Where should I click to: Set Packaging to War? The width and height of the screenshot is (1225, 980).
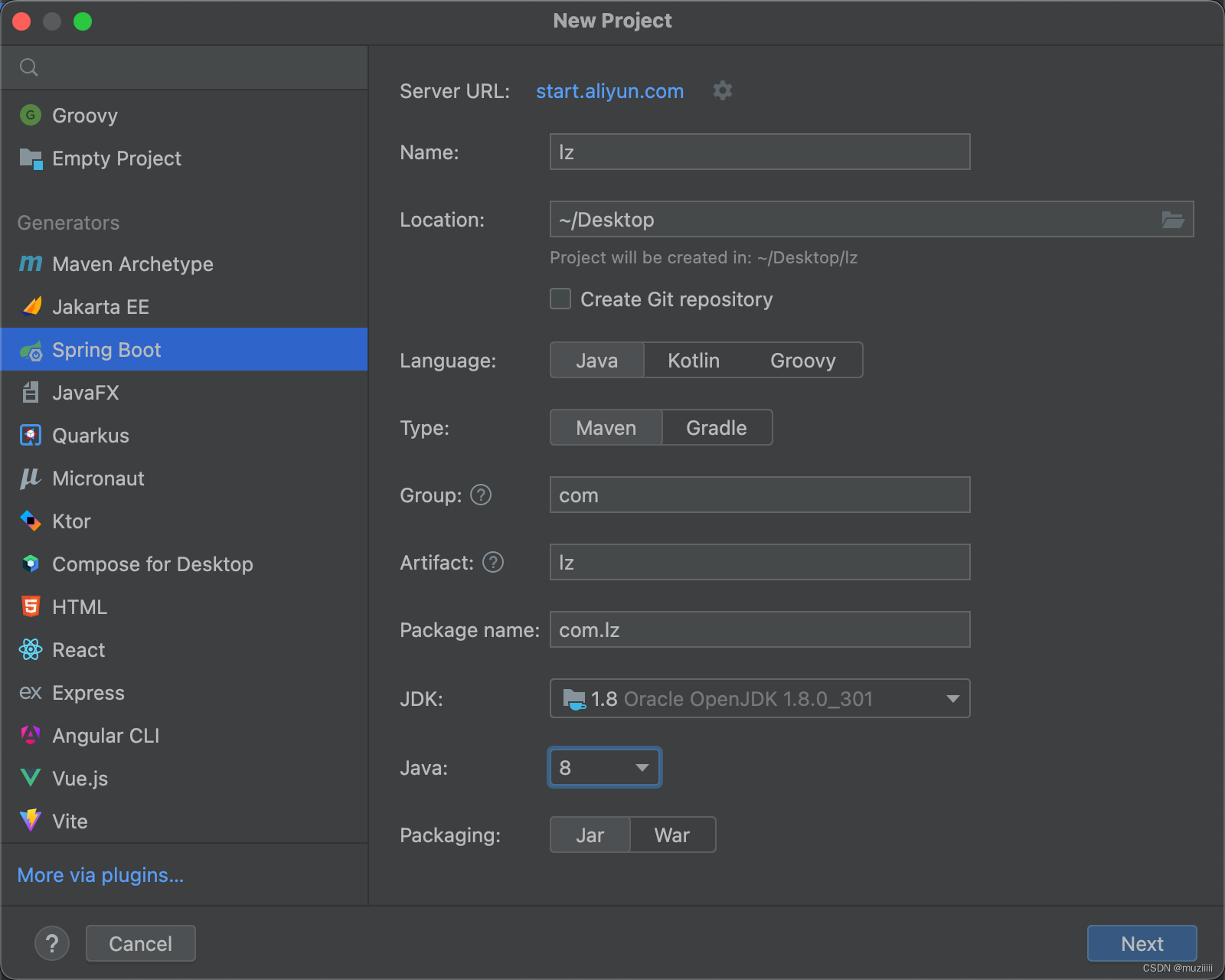tap(671, 835)
